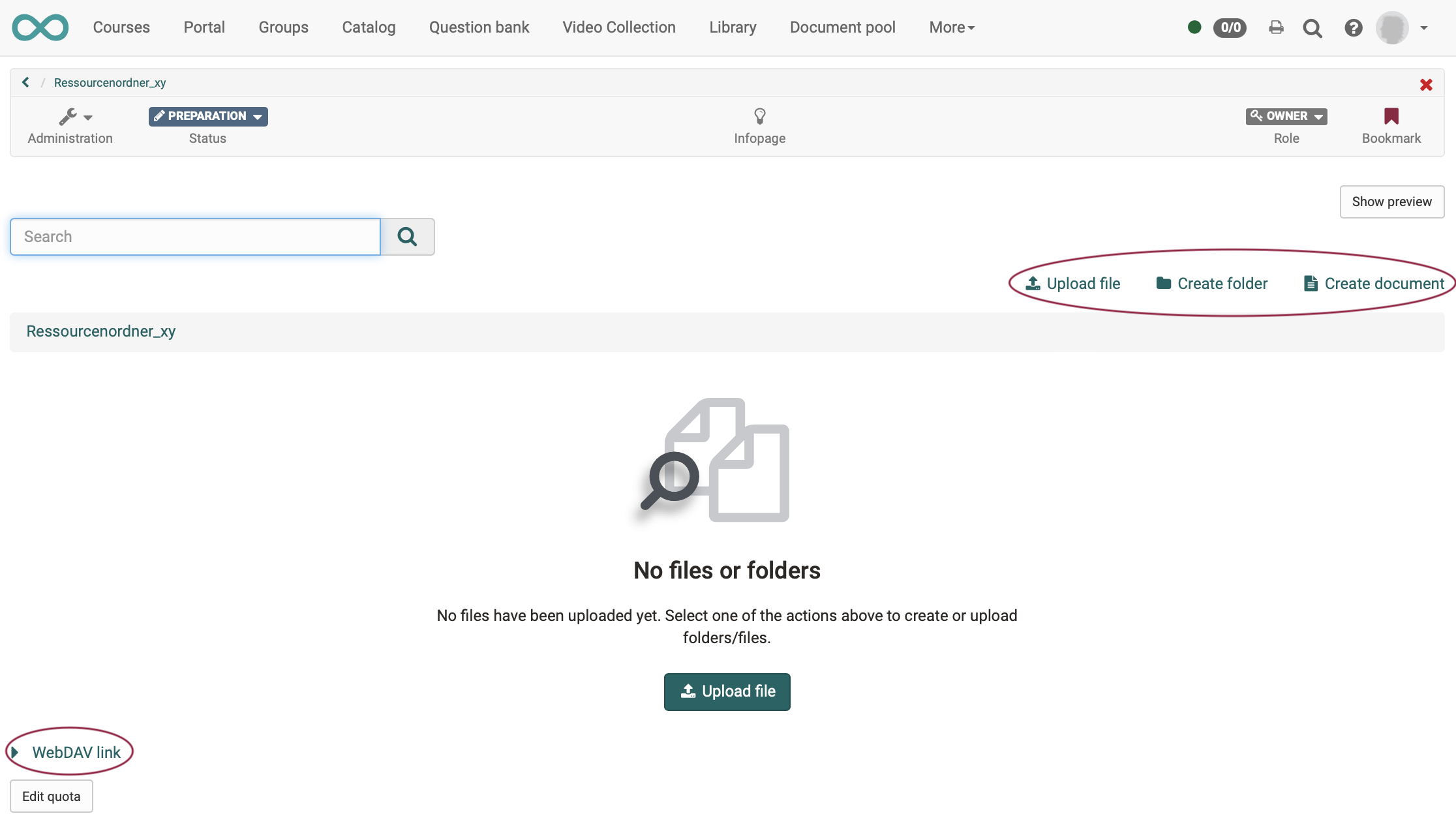The width and height of the screenshot is (1456, 831).
Task: Expand the OWNER role dropdown
Action: point(1286,116)
